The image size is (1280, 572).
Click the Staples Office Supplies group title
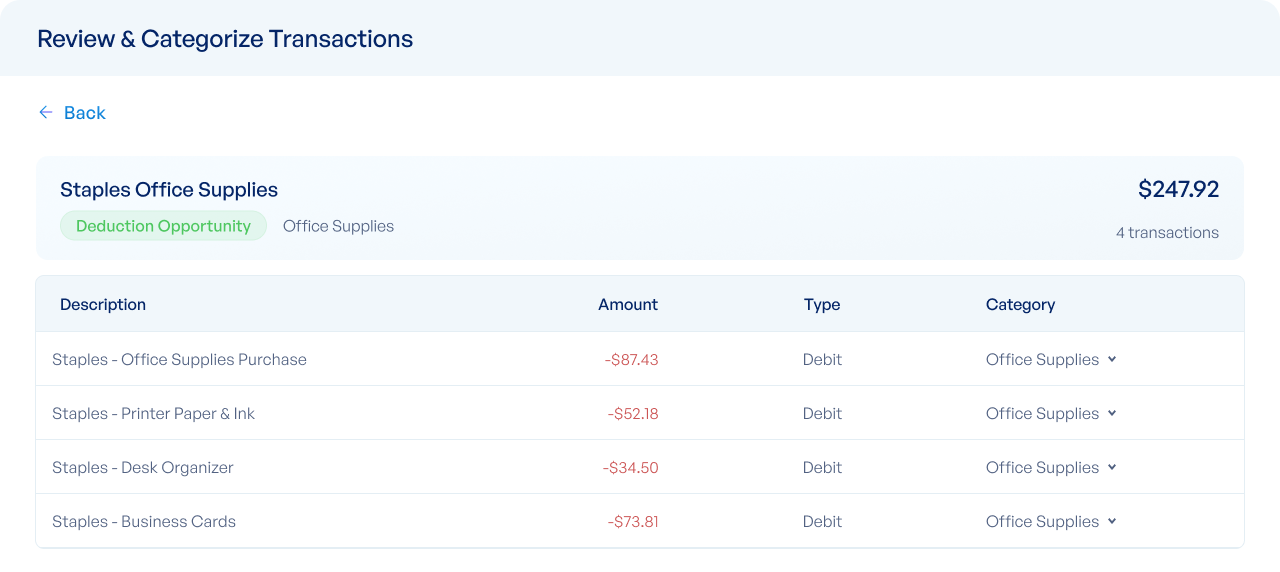(169, 190)
